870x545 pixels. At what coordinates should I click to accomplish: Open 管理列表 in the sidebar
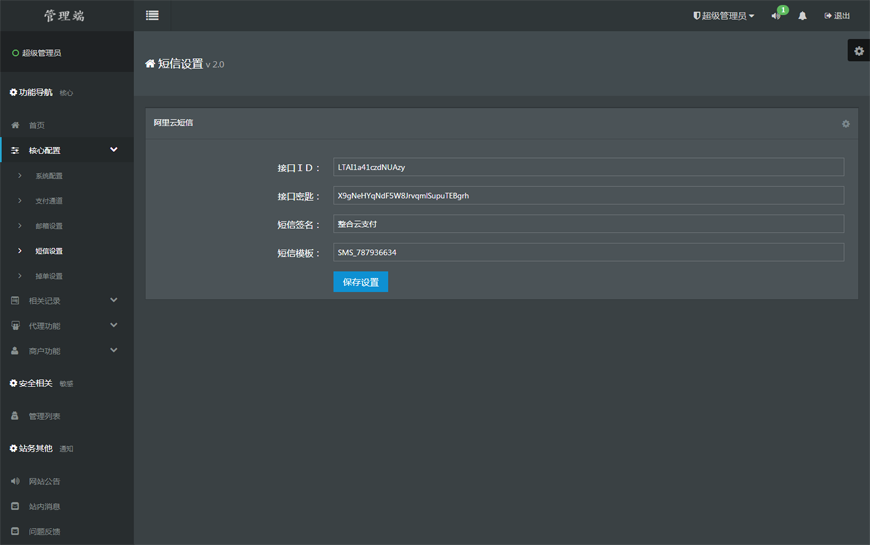[44, 416]
